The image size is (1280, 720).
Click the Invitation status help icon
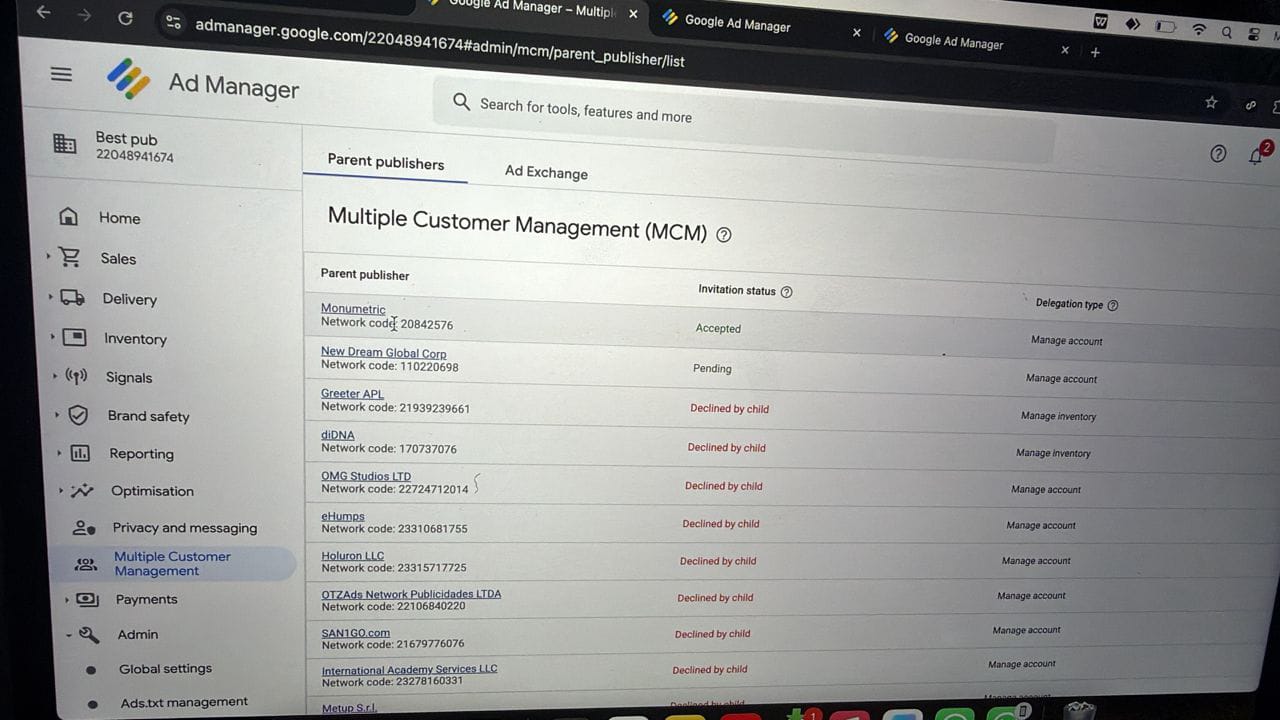click(786, 292)
